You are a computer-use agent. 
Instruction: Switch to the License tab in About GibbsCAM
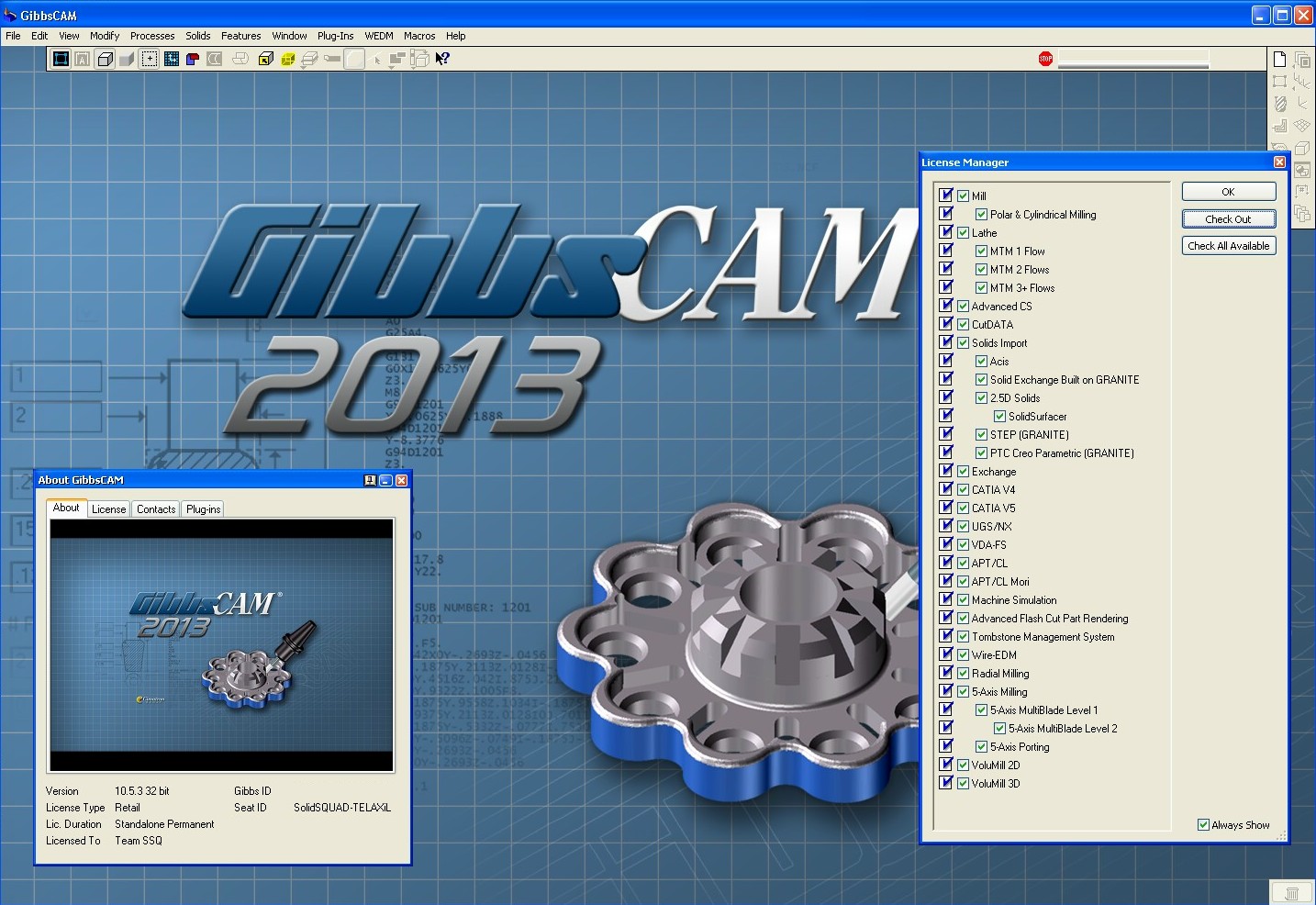point(108,509)
